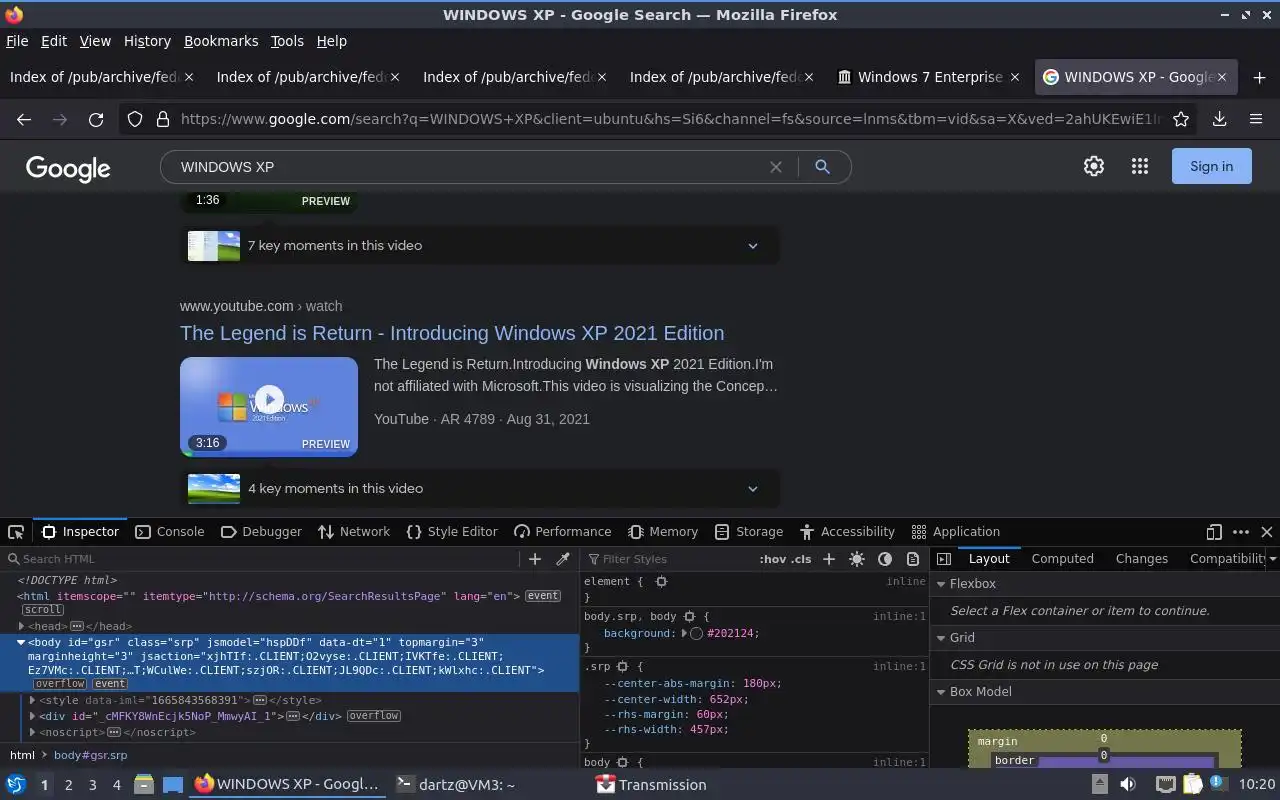The width and height of the screenshot is (1280, 800).
Task: Collapse the Box Model section
Action: point(941,692)
